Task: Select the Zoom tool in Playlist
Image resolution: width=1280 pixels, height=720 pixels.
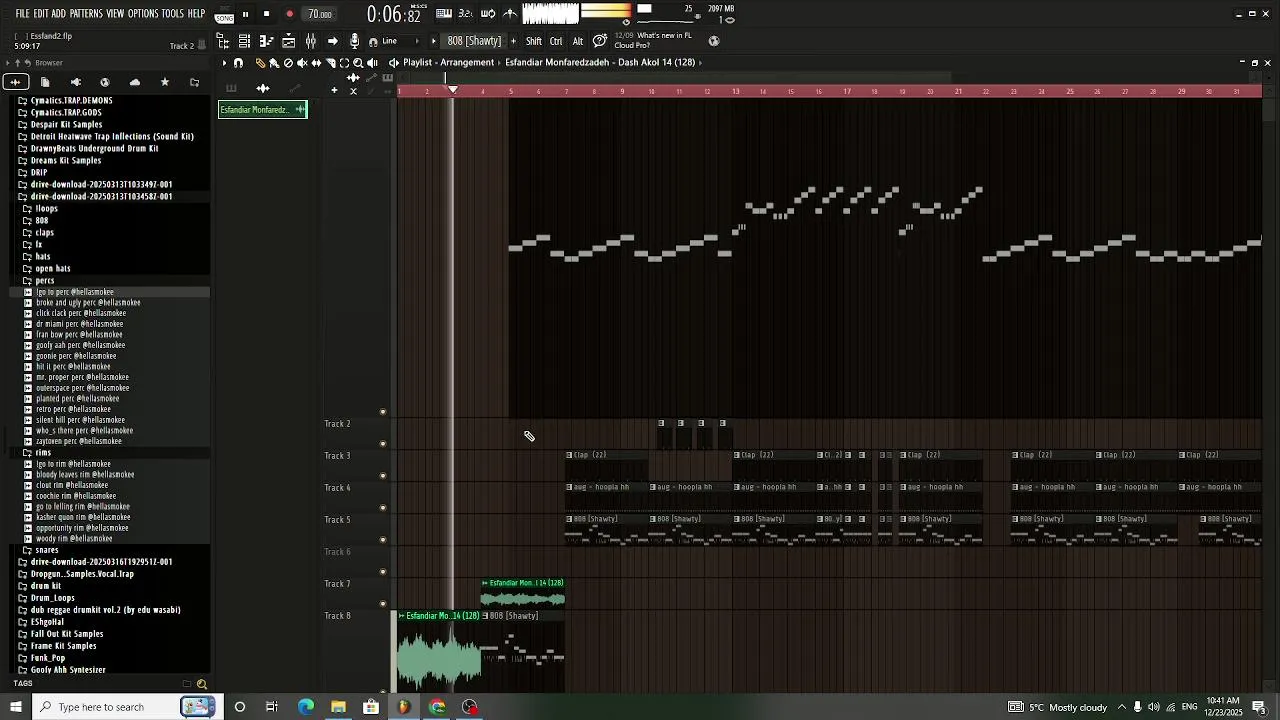Action: 358,63
